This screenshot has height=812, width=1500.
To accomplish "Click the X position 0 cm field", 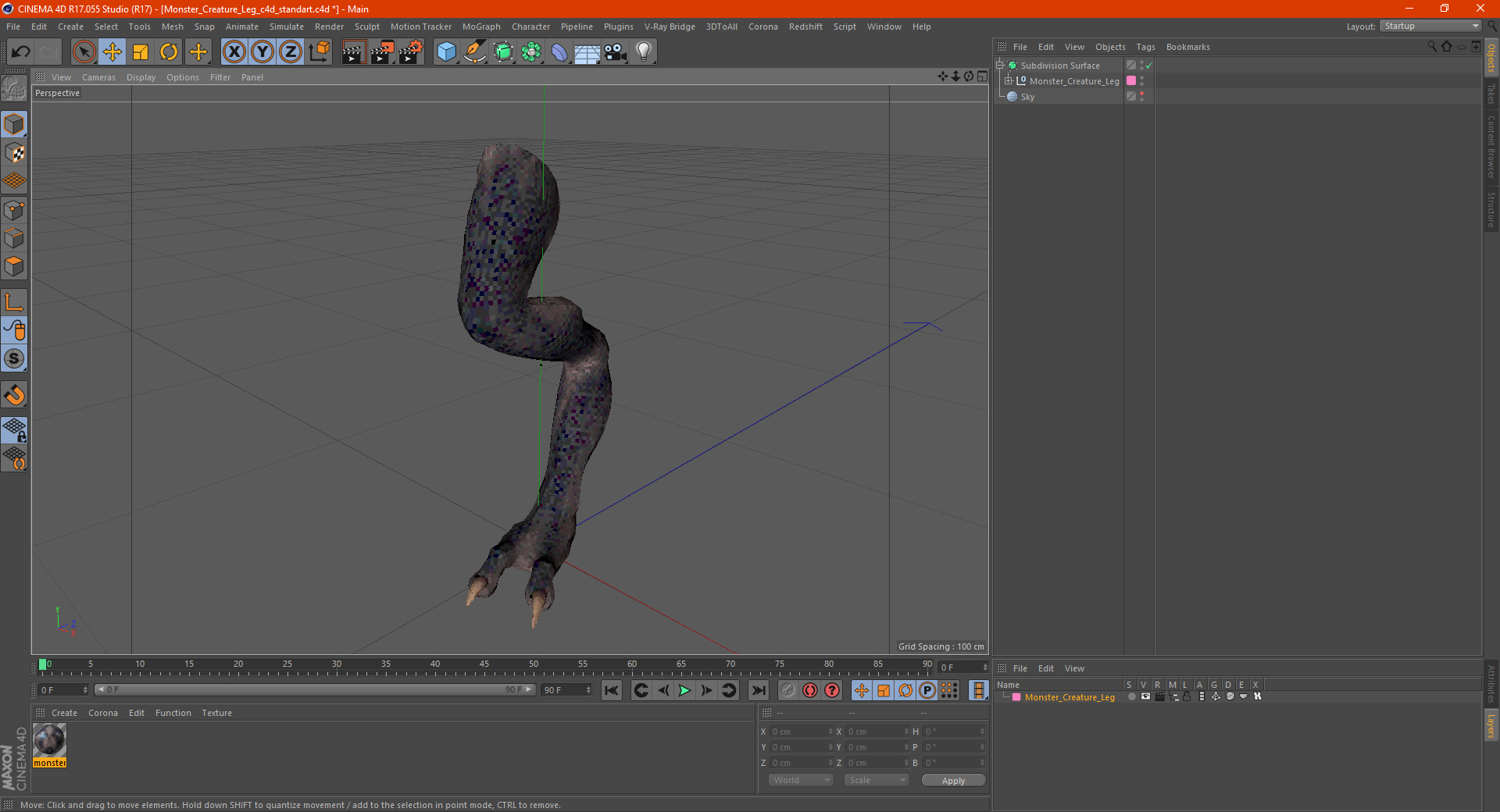I will (802, 732).
